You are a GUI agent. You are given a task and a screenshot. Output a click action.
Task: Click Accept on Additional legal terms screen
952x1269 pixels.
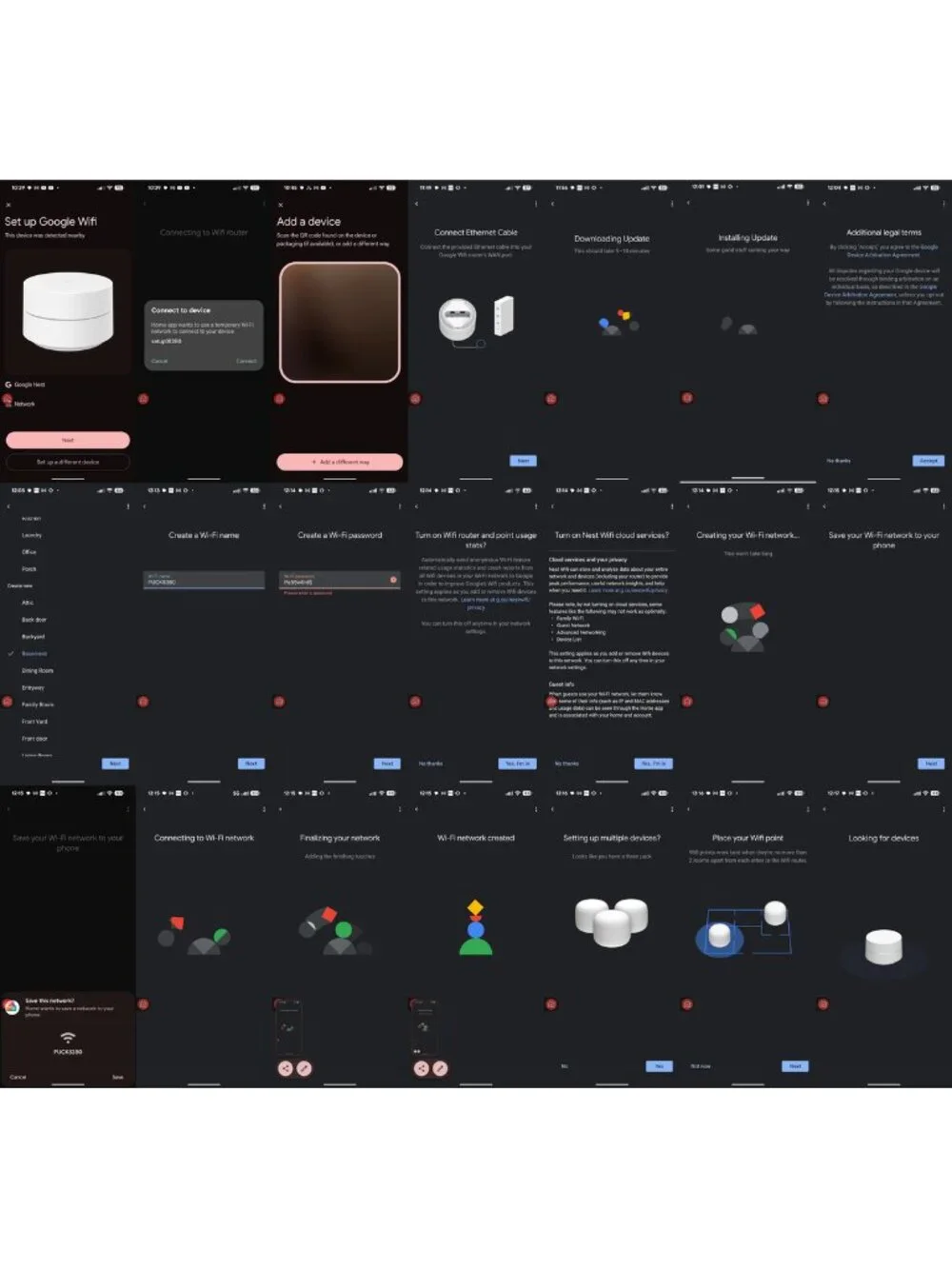click(929, 460)
